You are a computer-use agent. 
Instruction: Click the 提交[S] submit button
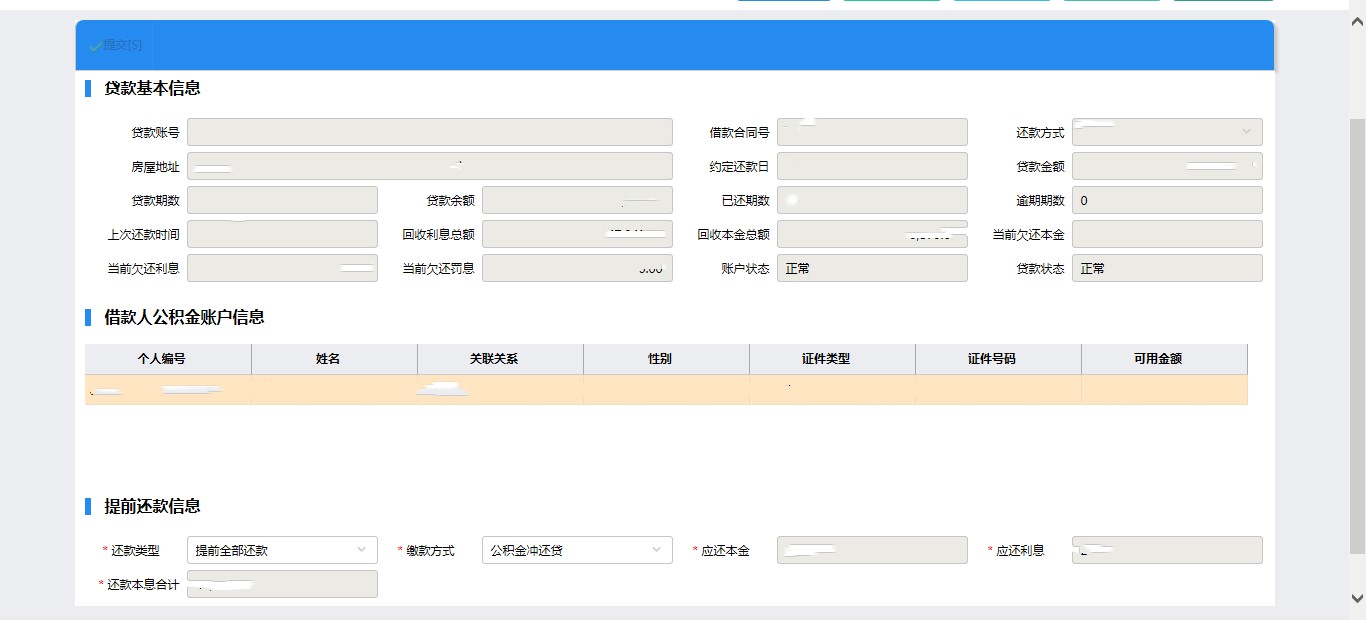pos(116,45)
